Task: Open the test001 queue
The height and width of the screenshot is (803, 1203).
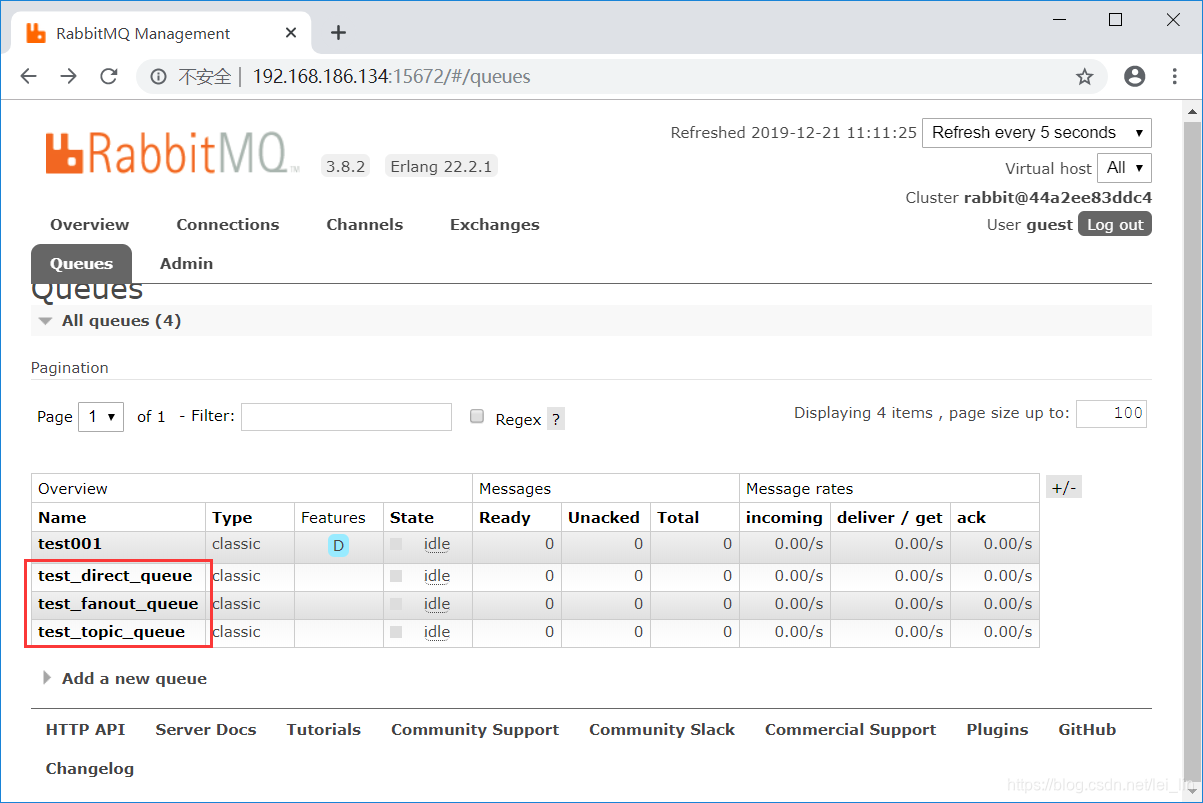Action: point(70,544)
